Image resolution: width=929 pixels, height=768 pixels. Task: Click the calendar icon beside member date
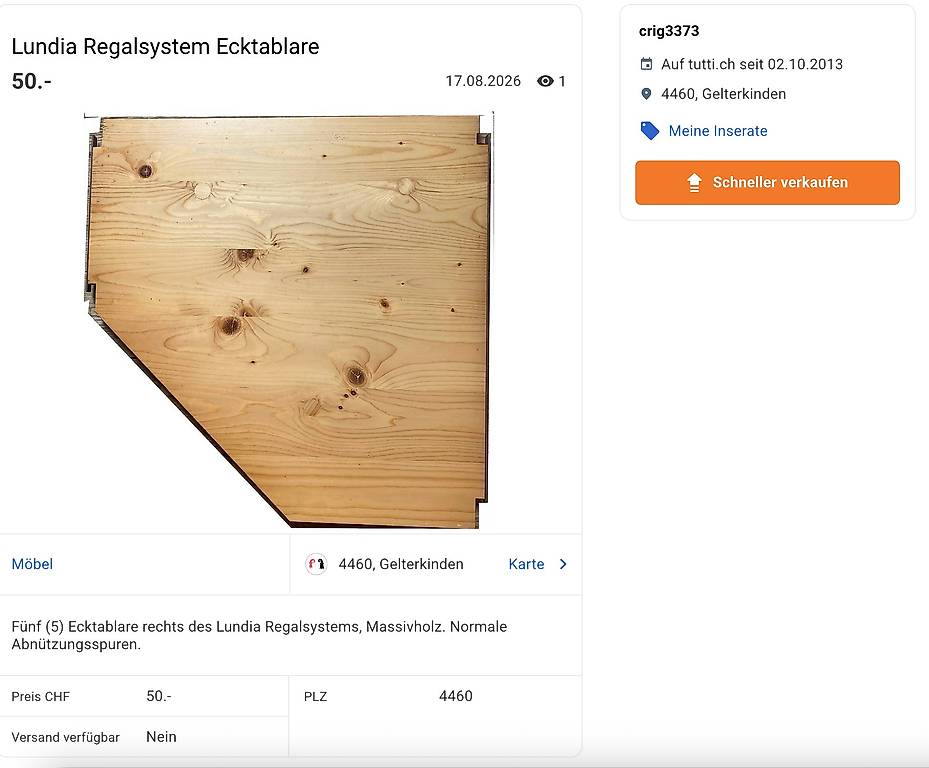(646, 64)
